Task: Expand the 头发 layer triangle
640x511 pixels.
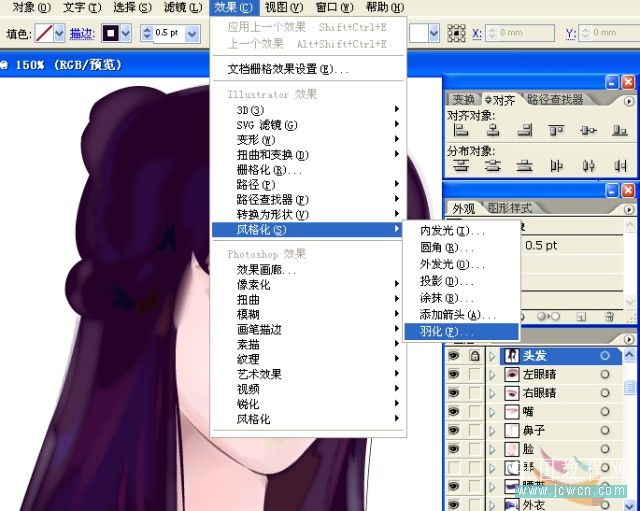Action: coord(492,356)
